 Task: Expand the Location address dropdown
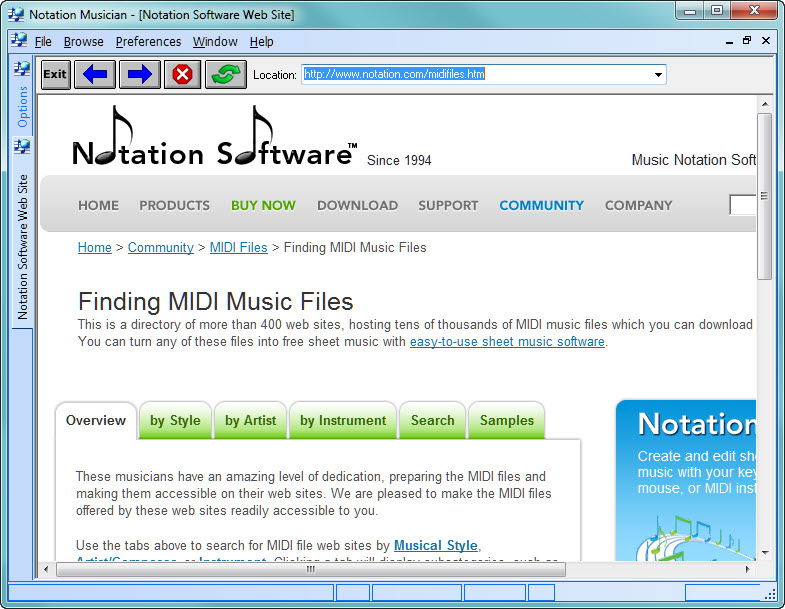point(658,75)
